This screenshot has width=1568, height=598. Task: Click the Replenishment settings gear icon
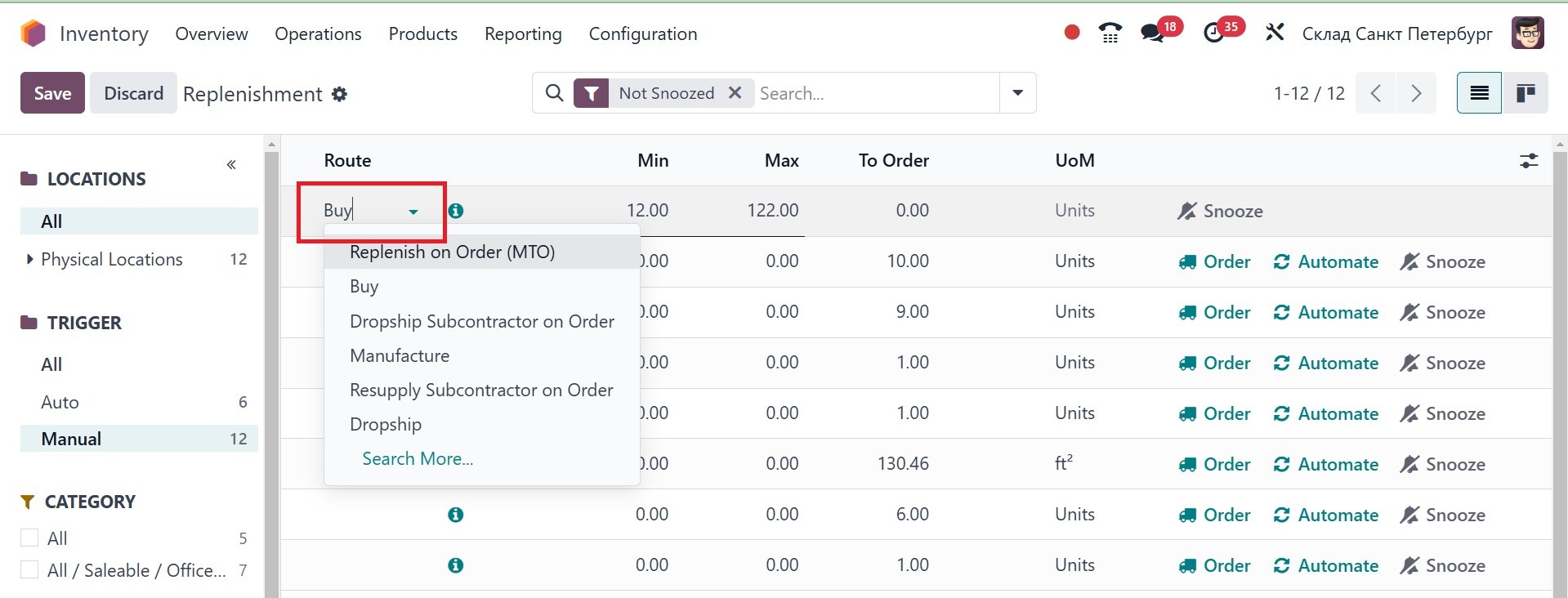339,94
